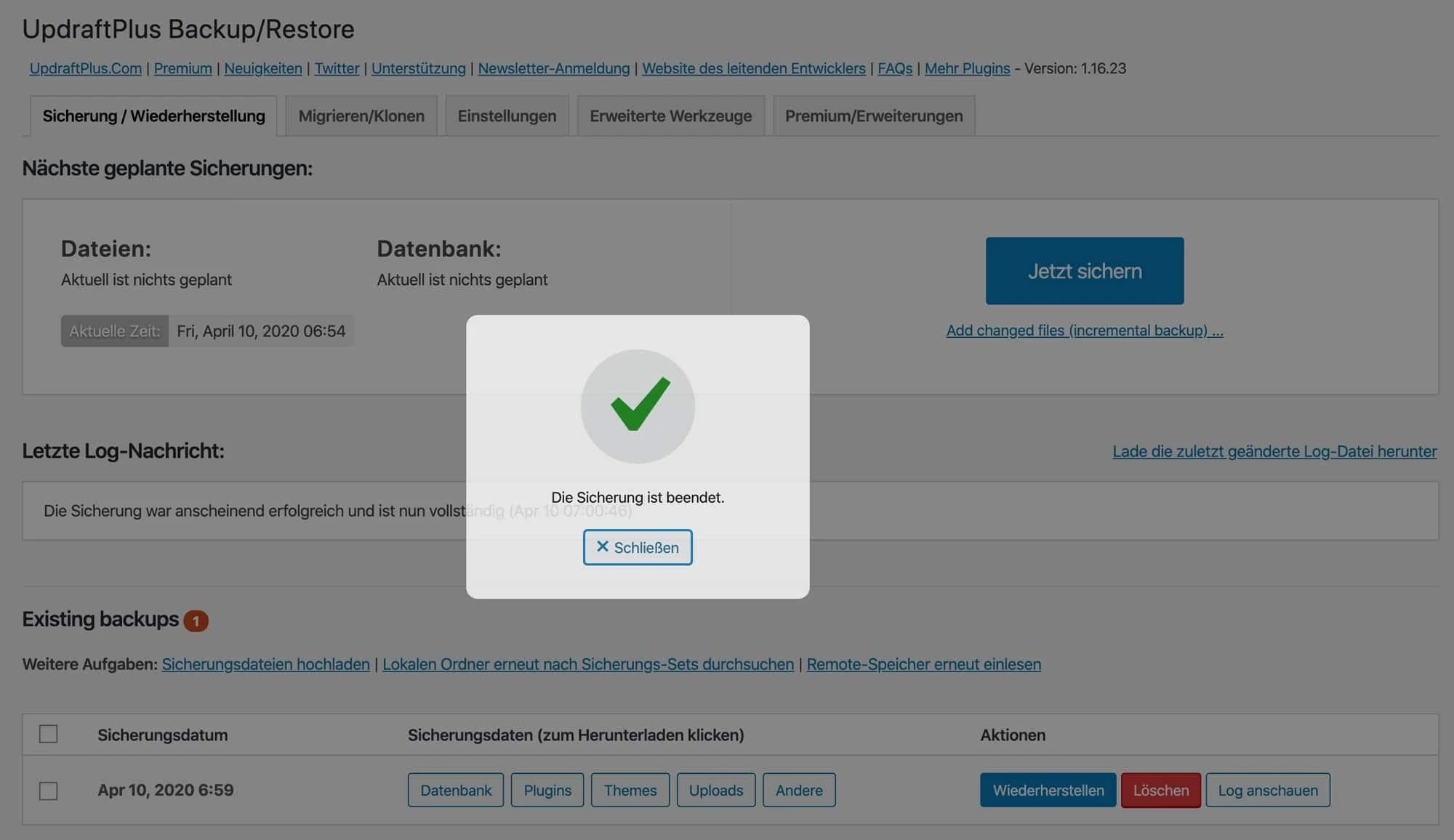This screenshot has width=1454, height=840.
Task: Check the select-all backups checkbox
Action: point(48,734)
